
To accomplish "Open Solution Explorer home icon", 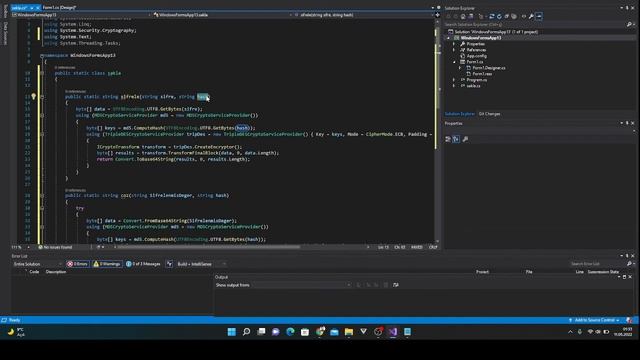I will [463, 16].
